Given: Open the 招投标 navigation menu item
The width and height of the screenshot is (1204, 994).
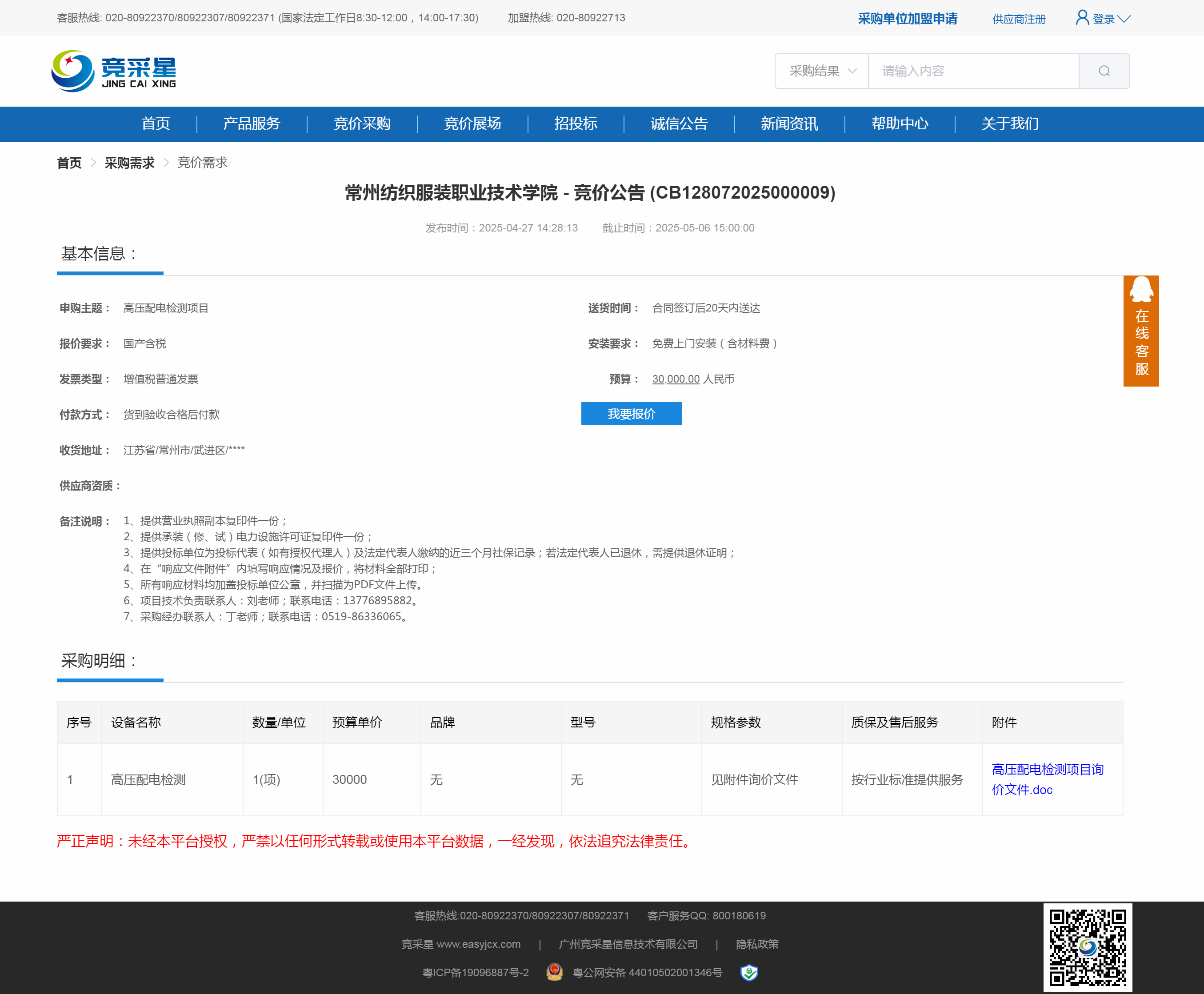Looking at the screenshot, I should point(575,124).
